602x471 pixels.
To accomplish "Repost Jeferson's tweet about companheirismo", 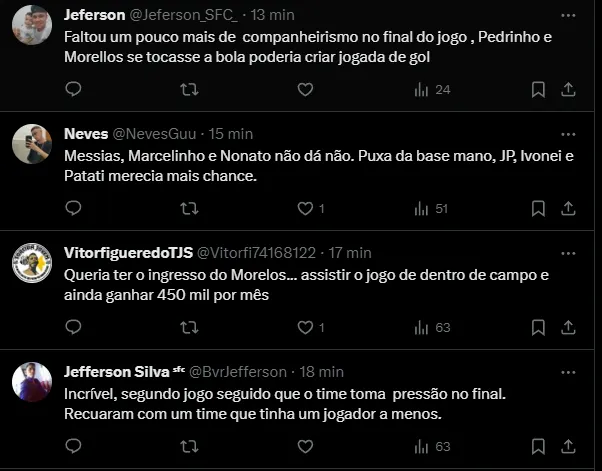I will (188, 90).
